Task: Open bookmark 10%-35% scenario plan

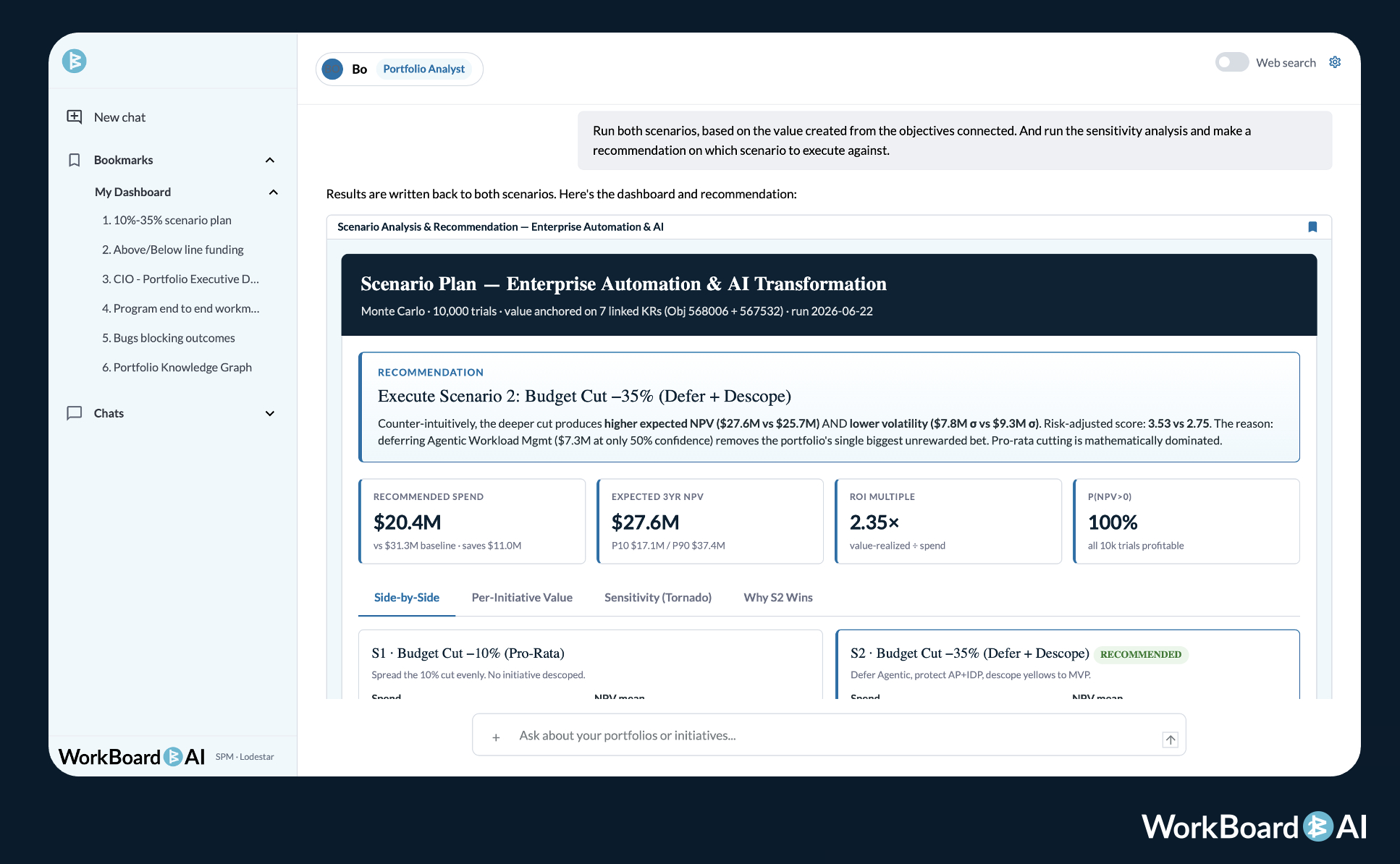Action: click(166, 220)
